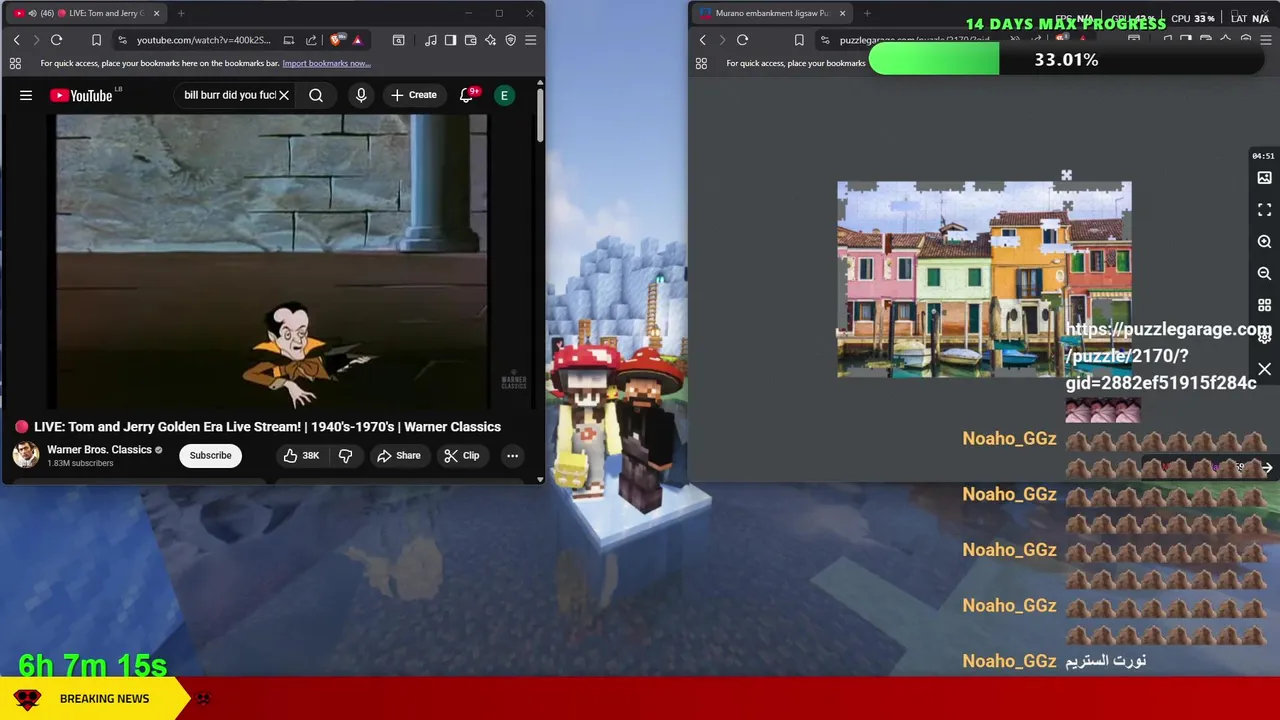Click the 6h 7m 15s timer text
Viewport: 1280px width, 720px height.
[92, 665]
